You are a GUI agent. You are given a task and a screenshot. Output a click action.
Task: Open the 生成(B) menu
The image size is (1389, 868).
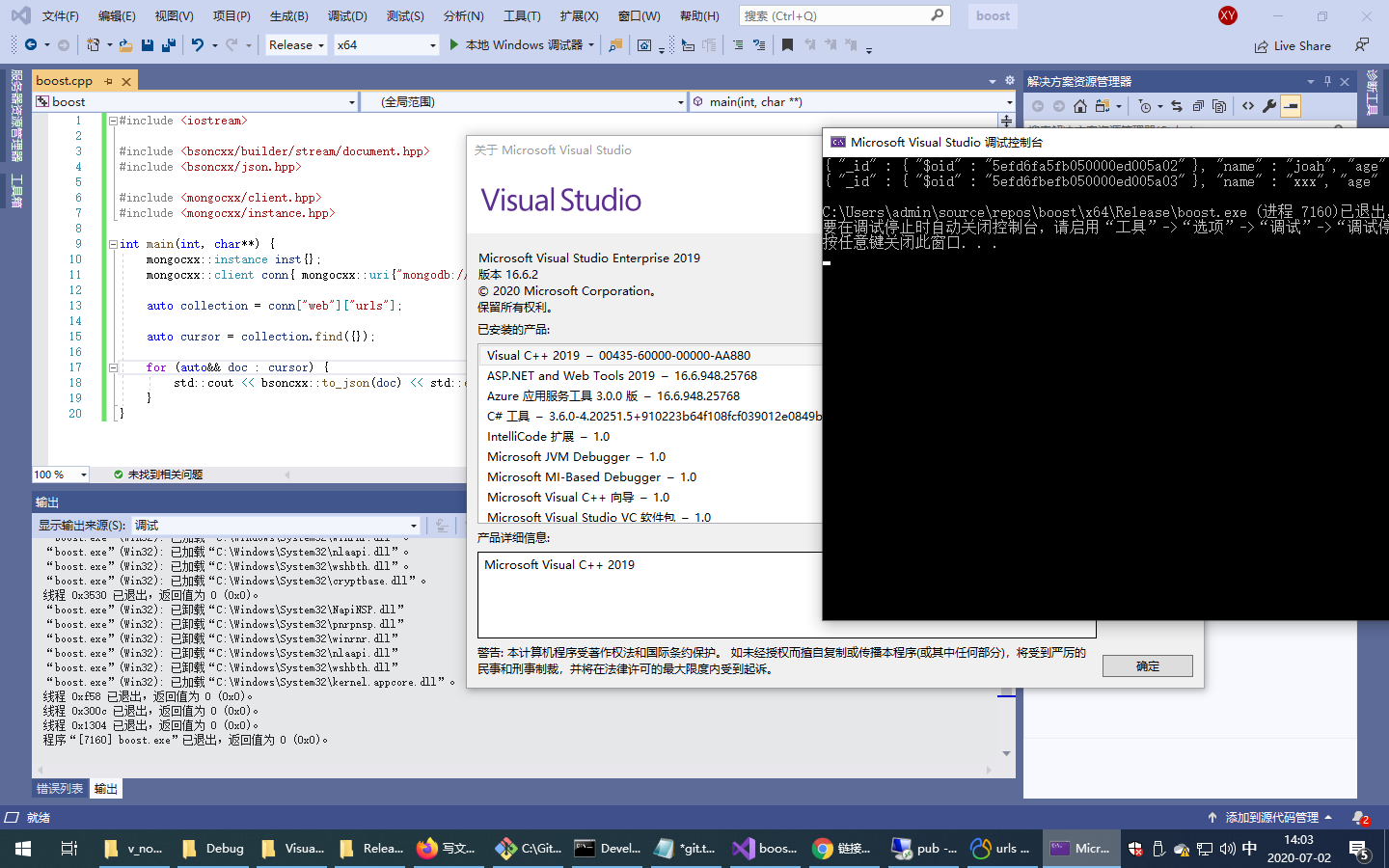289,16
